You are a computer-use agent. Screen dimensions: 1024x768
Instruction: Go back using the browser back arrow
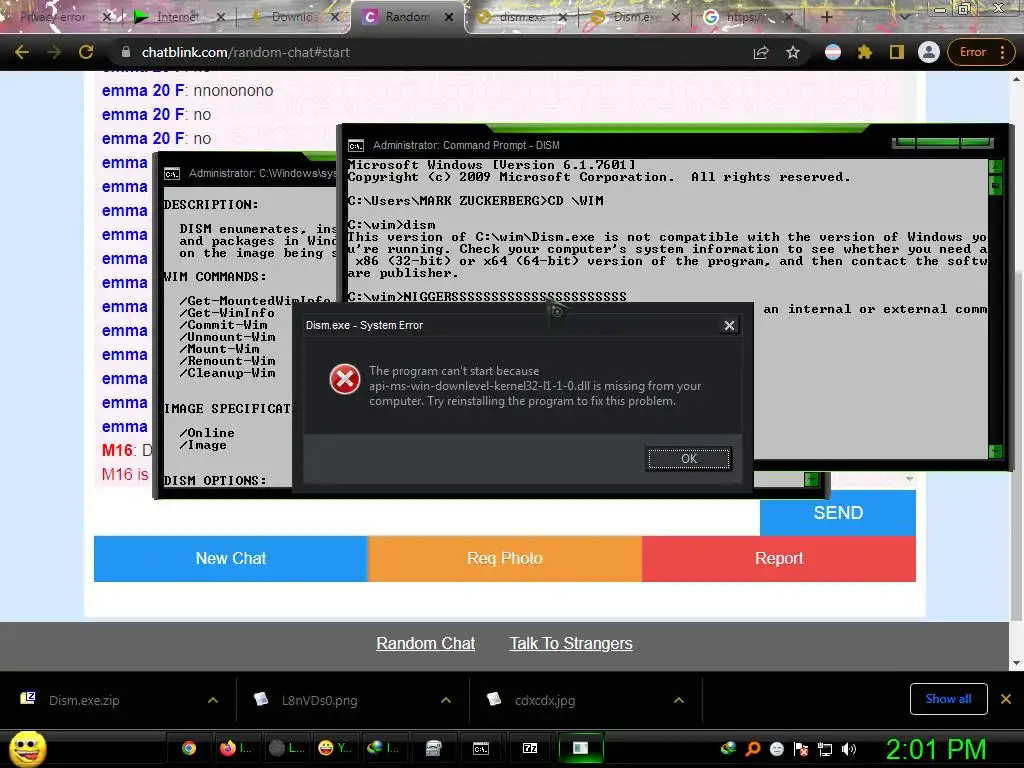[22, 52]
